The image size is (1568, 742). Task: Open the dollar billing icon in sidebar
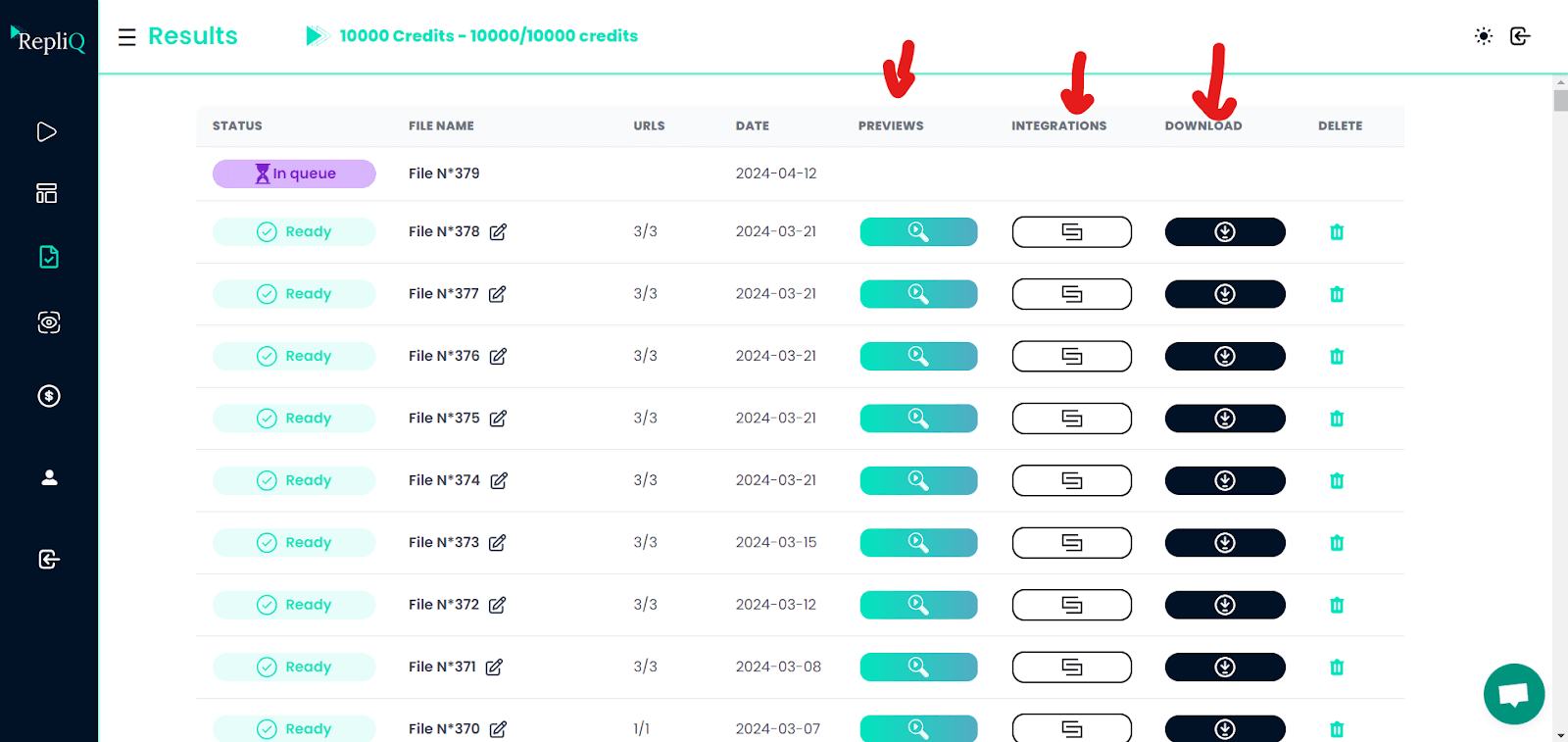49,396
